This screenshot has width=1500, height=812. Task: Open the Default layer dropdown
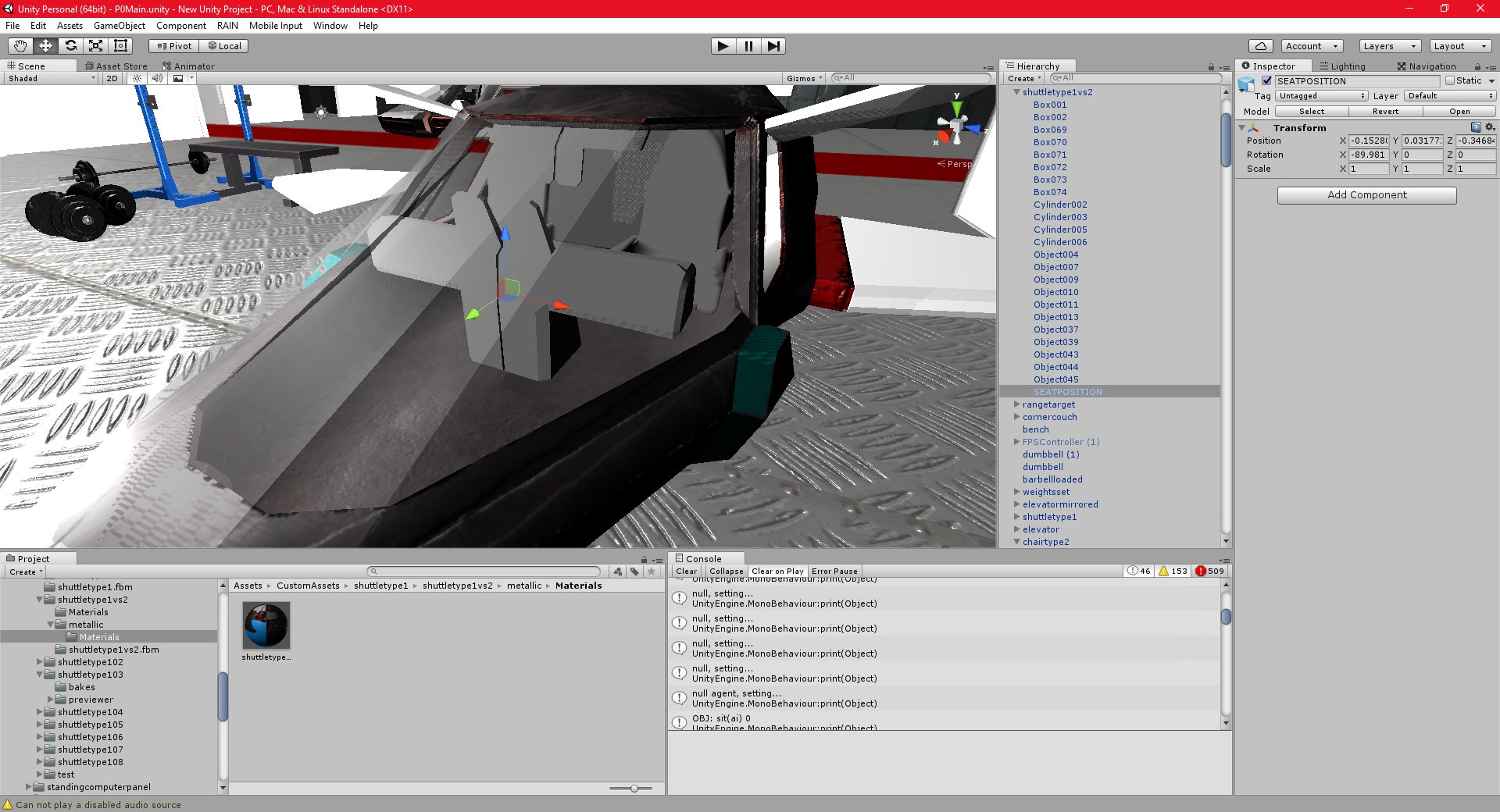pyautogui.click(x=1450, y=96)
